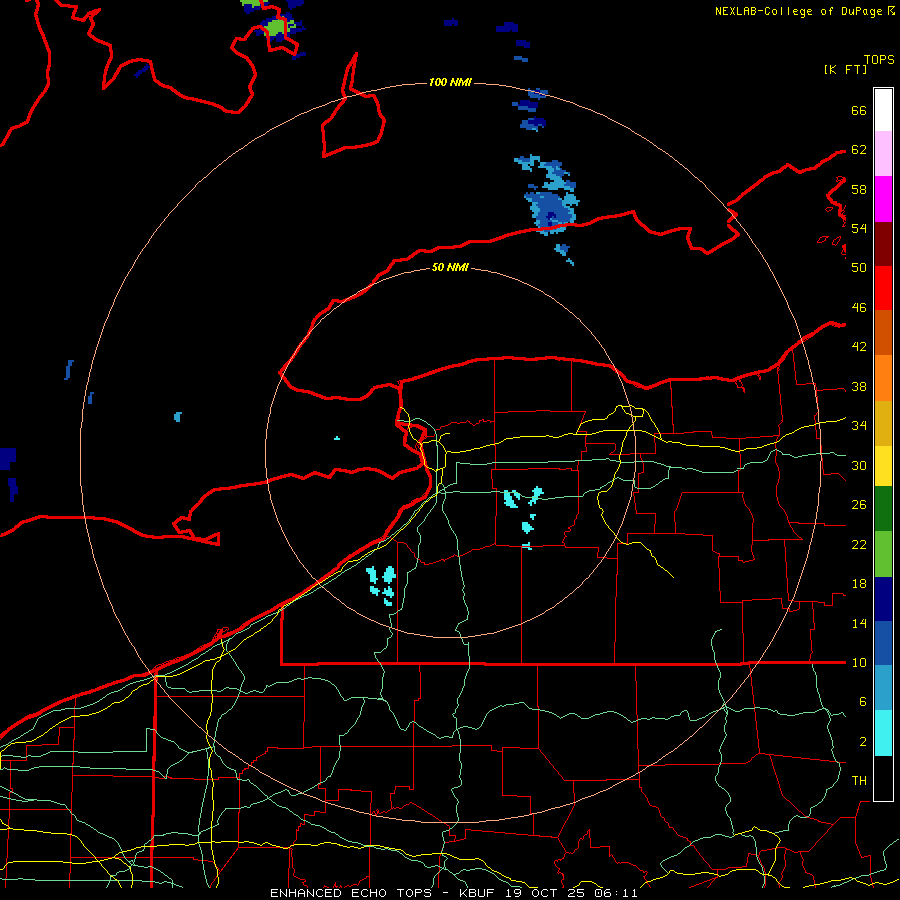The height and width of the screenshot is (900, 900).
Task: Click the legend value 18
Action: point(859,584)
